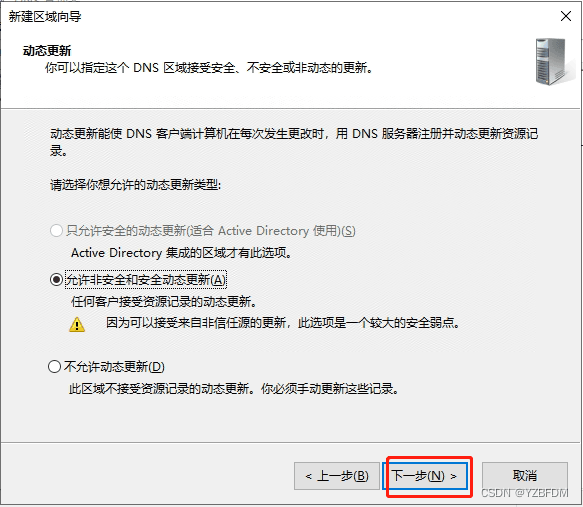Cancel the wizard with 取消 button
The height and width of the screenshot is (507, 583).
pos(525,476)
